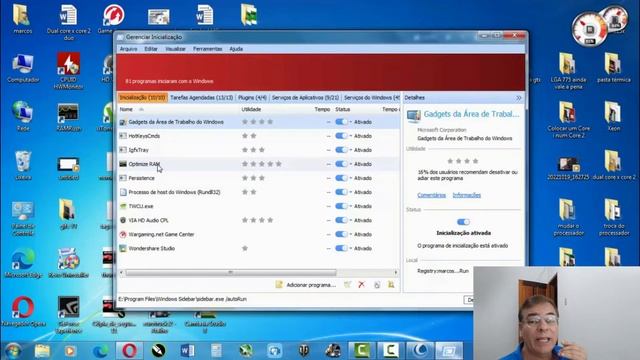Open status dropdown arrow for HotKeysCmds row

pos(351,136)
